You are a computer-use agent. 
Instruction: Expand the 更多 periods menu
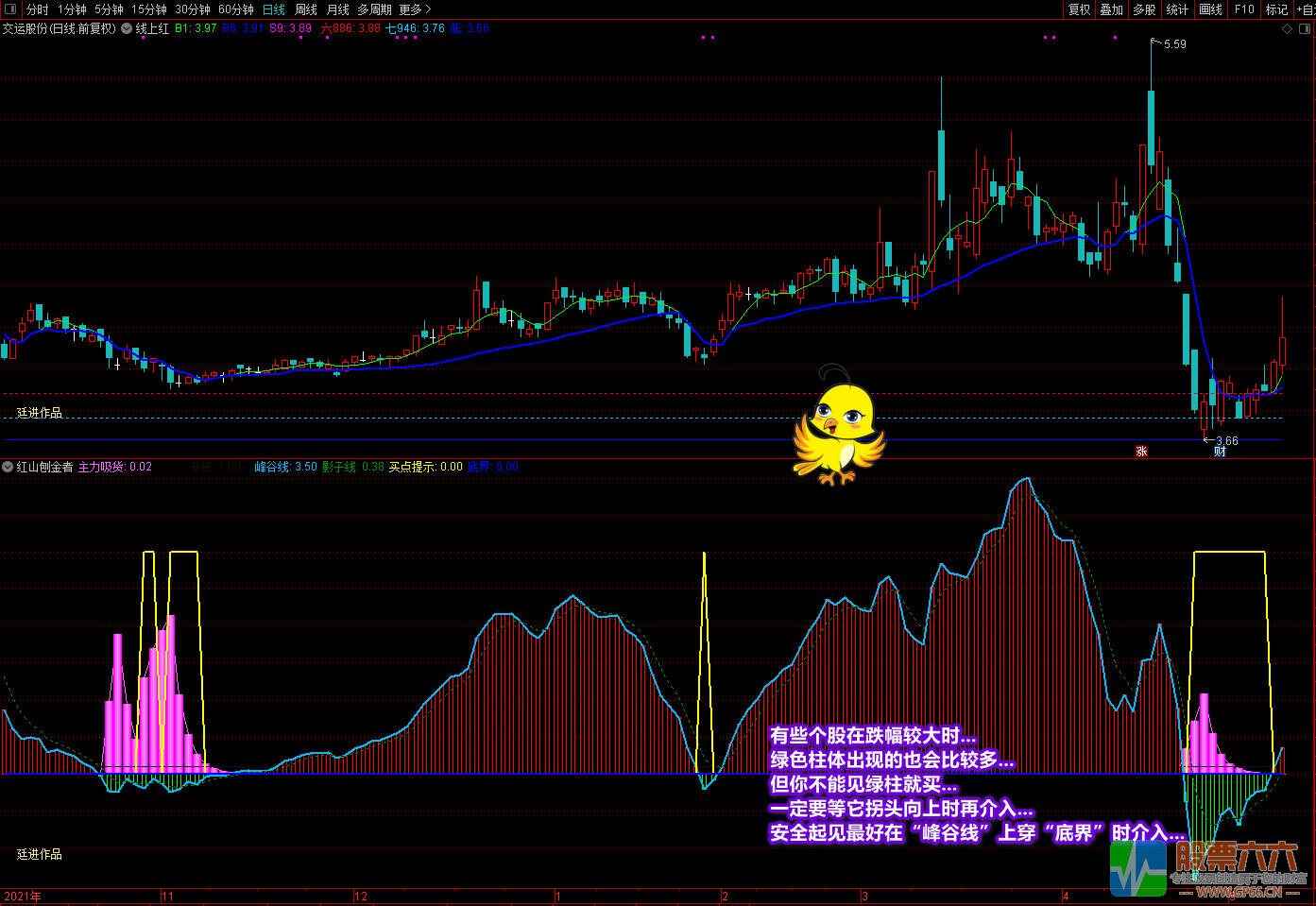pos(414,9)
